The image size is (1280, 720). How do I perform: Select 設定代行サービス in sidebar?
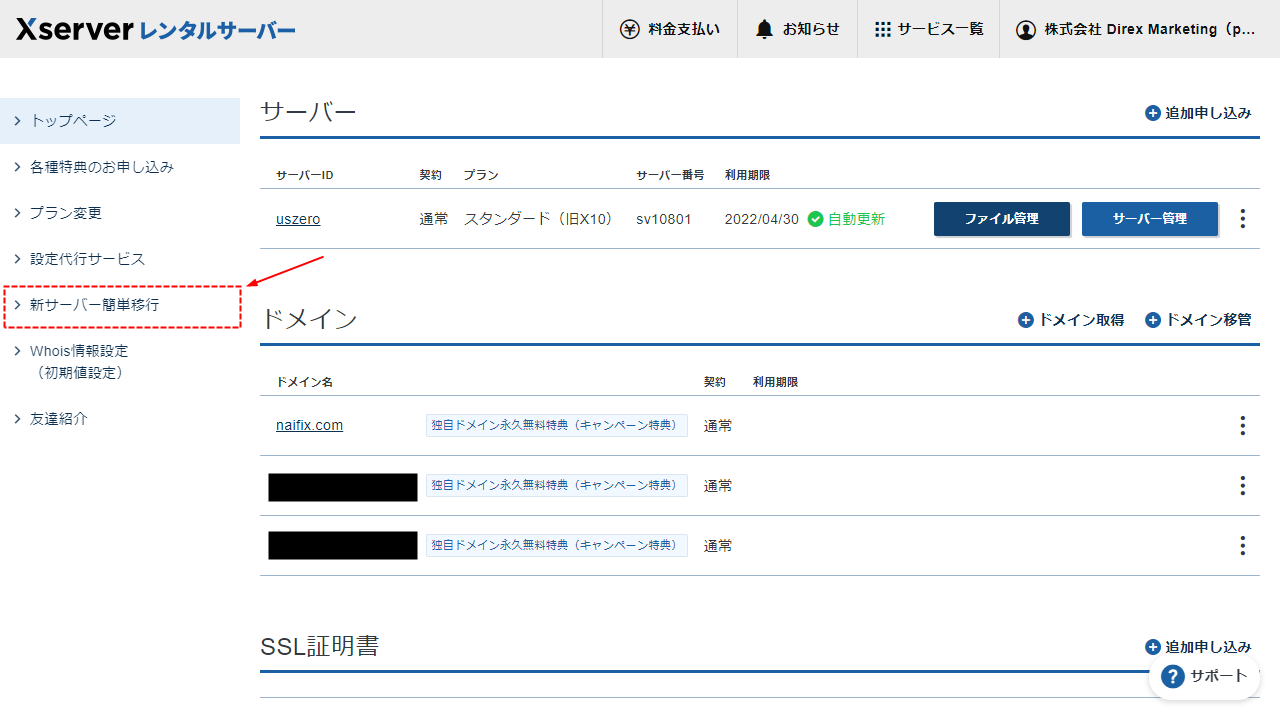pyautogui.click(x=120, y=259)
